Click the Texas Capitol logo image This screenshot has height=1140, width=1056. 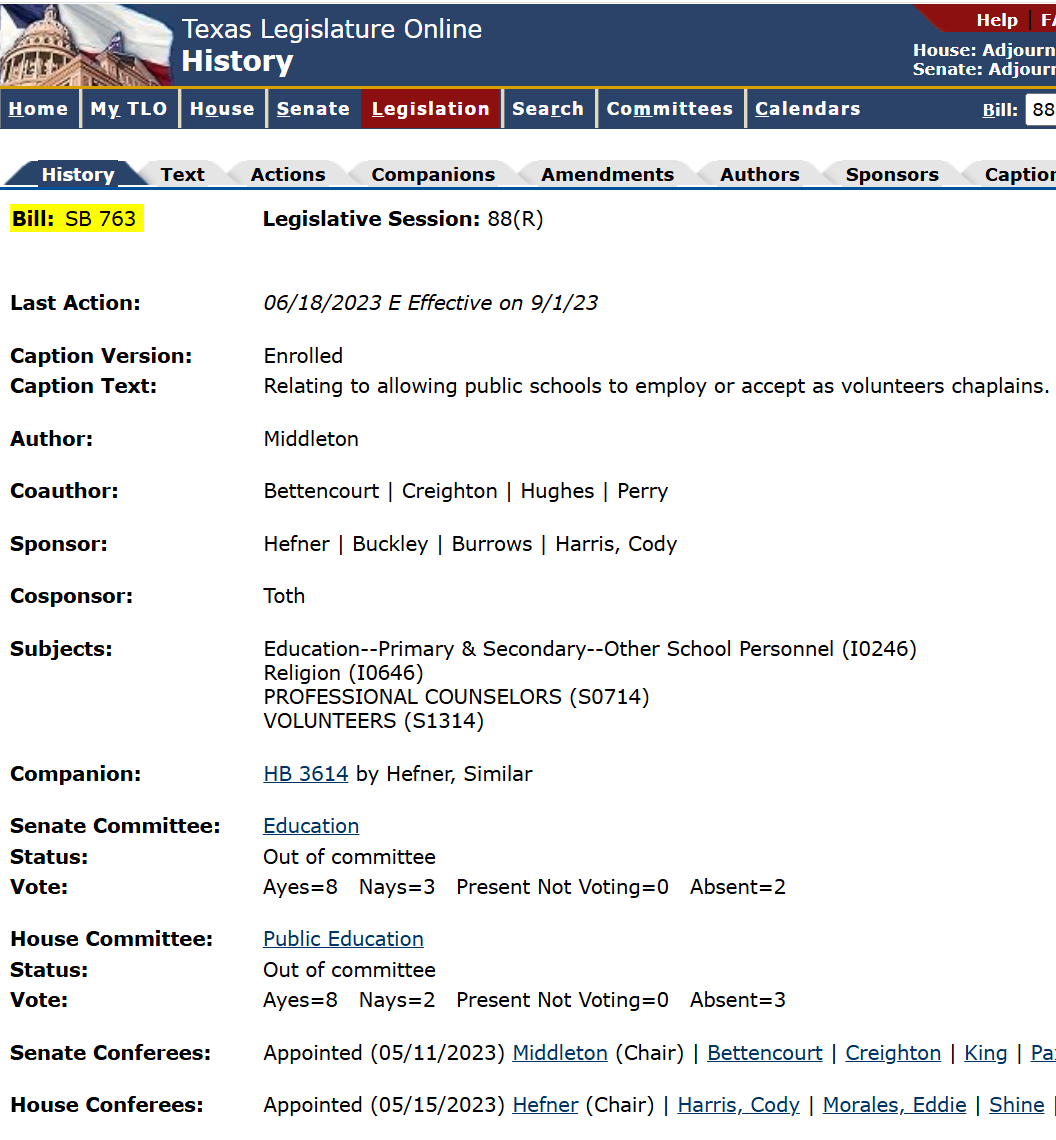87,44
